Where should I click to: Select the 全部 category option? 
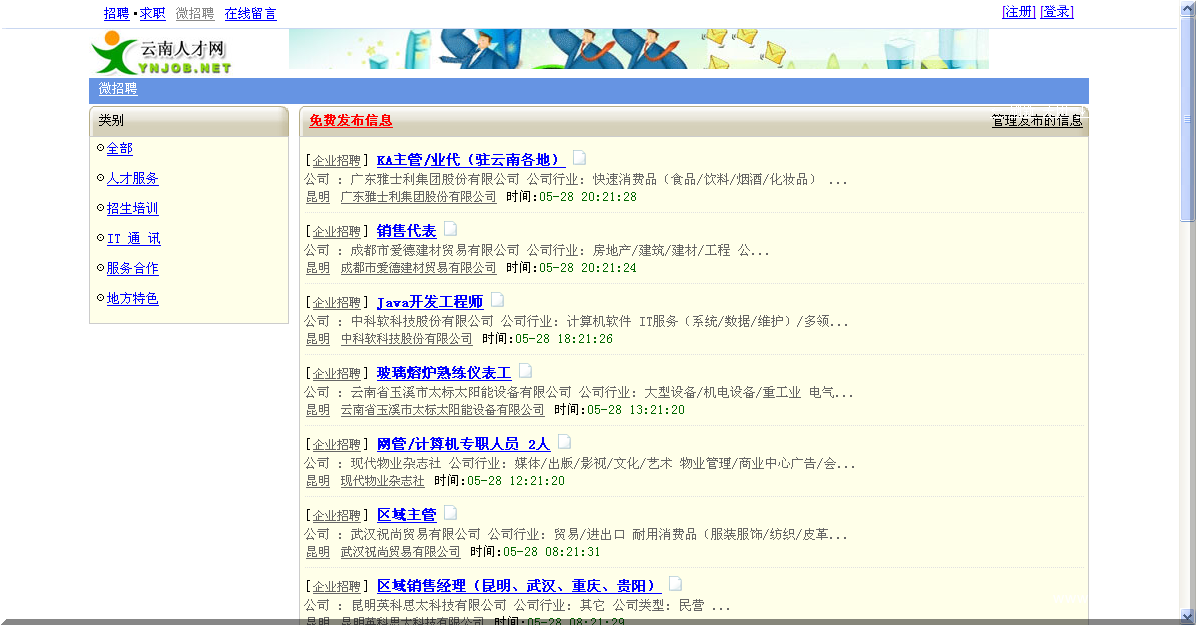coord(119,148)
